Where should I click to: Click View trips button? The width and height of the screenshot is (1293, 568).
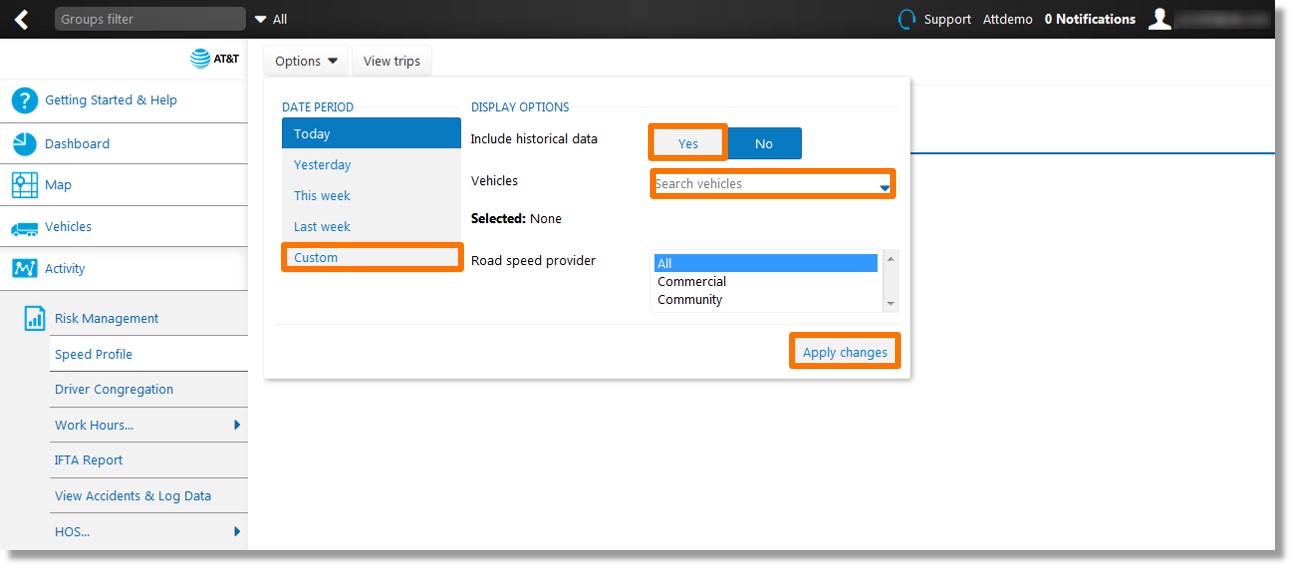point(392,61)
